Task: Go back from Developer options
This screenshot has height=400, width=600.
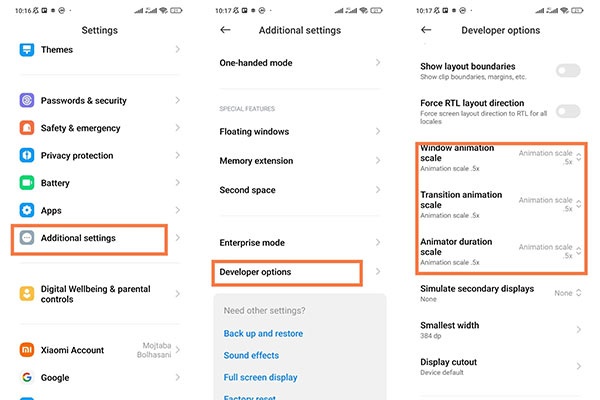Action: [x=427, y=30]
